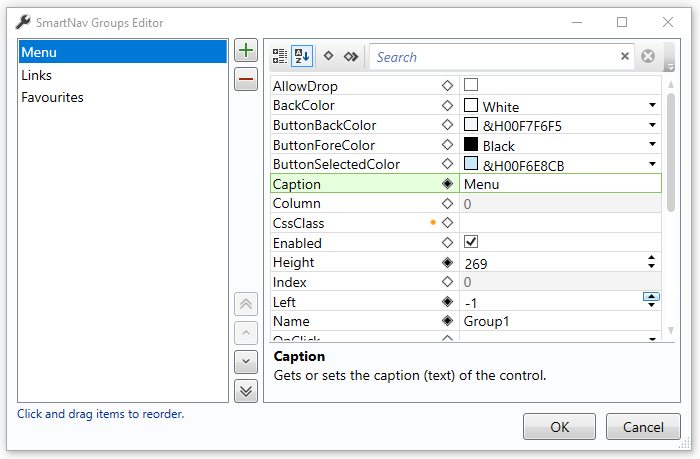Click the property grid scroll down arrow
This screenshot has height=459, width=700.
coord(671,330)
